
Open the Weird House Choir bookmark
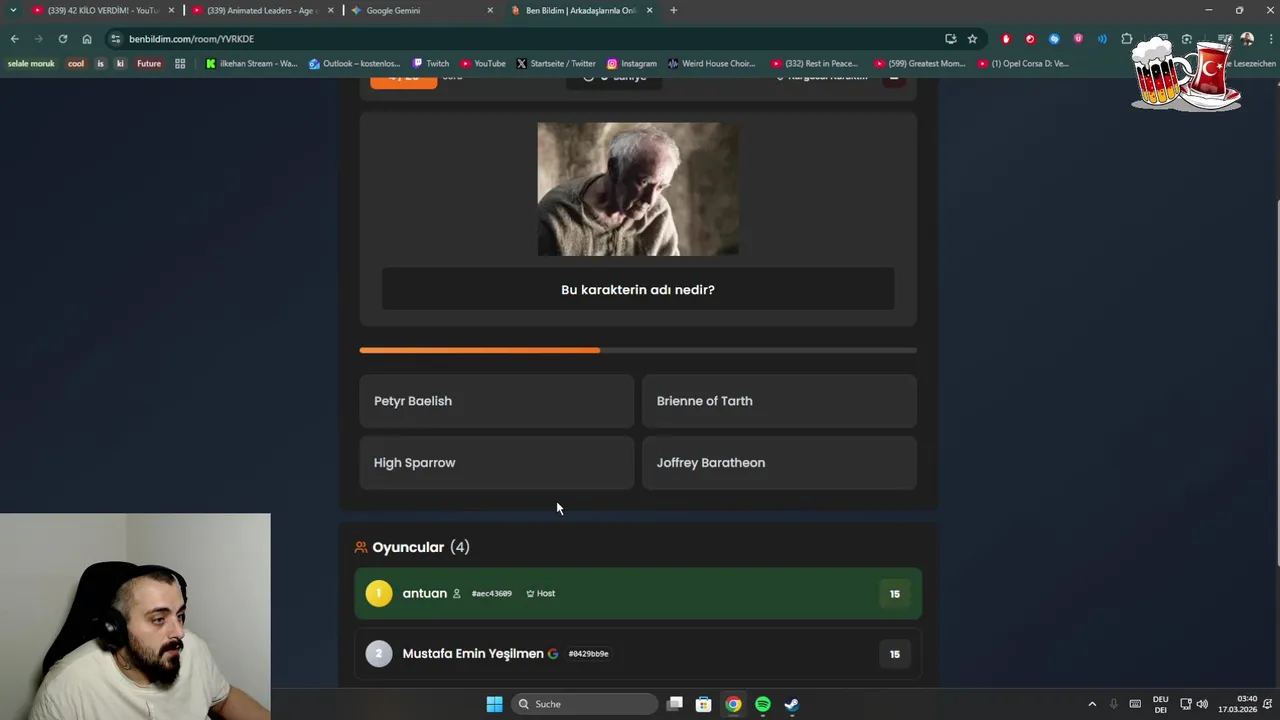click(711, 63)
